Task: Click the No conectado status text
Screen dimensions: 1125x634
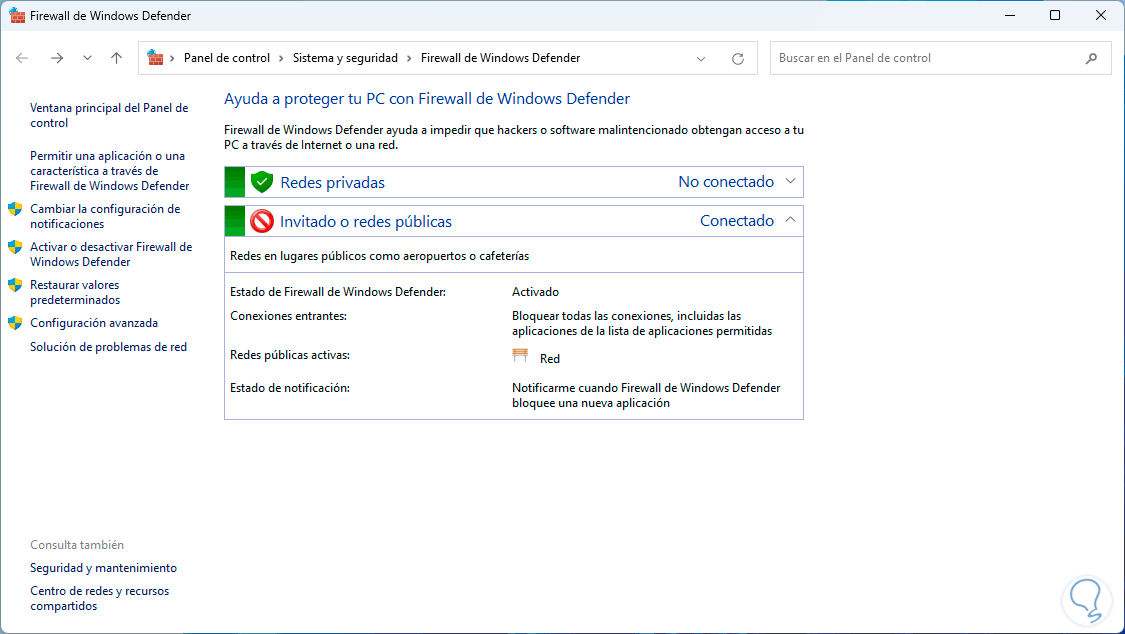Action: [x=726, y=182]
